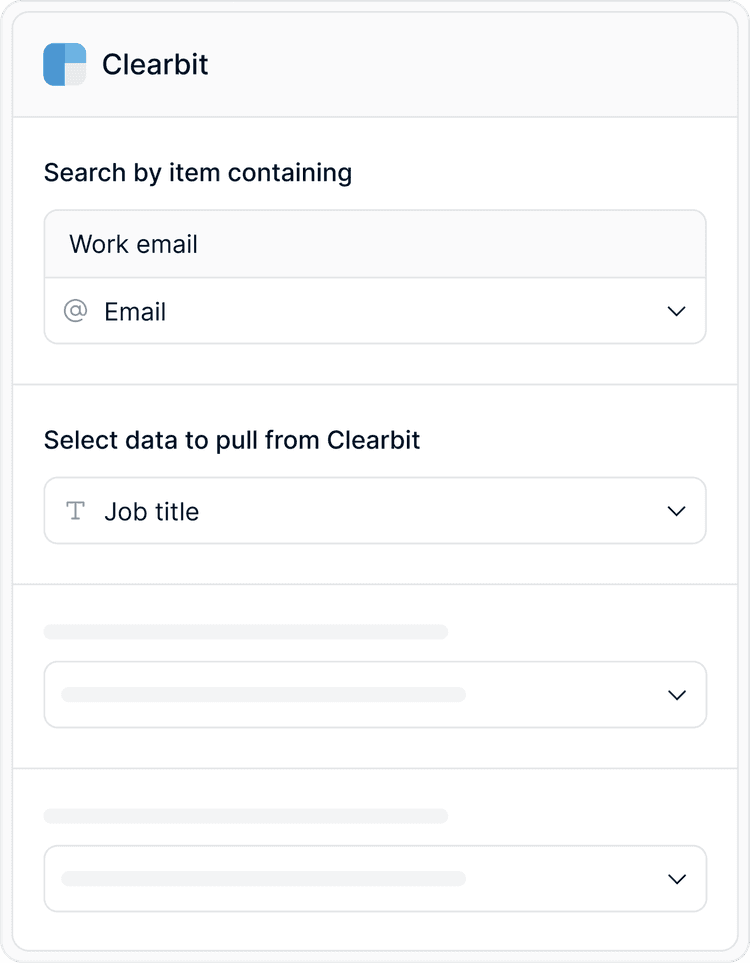Click the Clearbit header bar
The width and height of the screenshot is (750, 963).
tap(375, 64)
